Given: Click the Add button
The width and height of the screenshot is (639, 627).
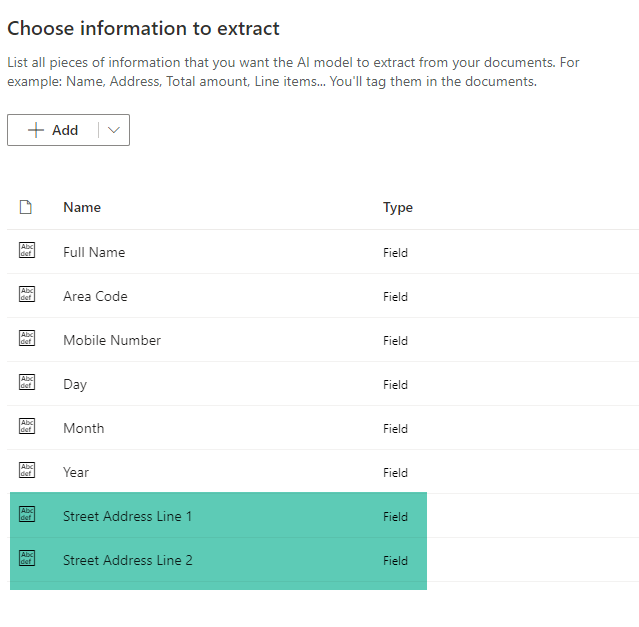Looking at the screenshot, I should point(54,130).
